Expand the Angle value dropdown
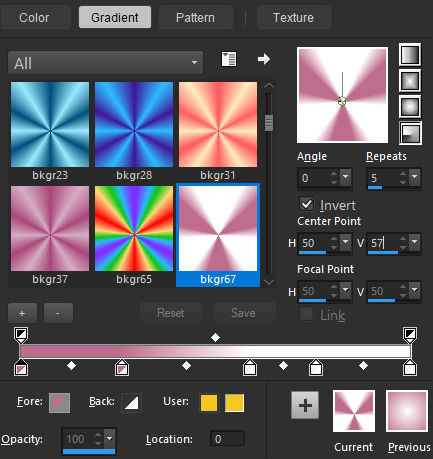Screen dimensions: 433x459 (x=346, y=177)
